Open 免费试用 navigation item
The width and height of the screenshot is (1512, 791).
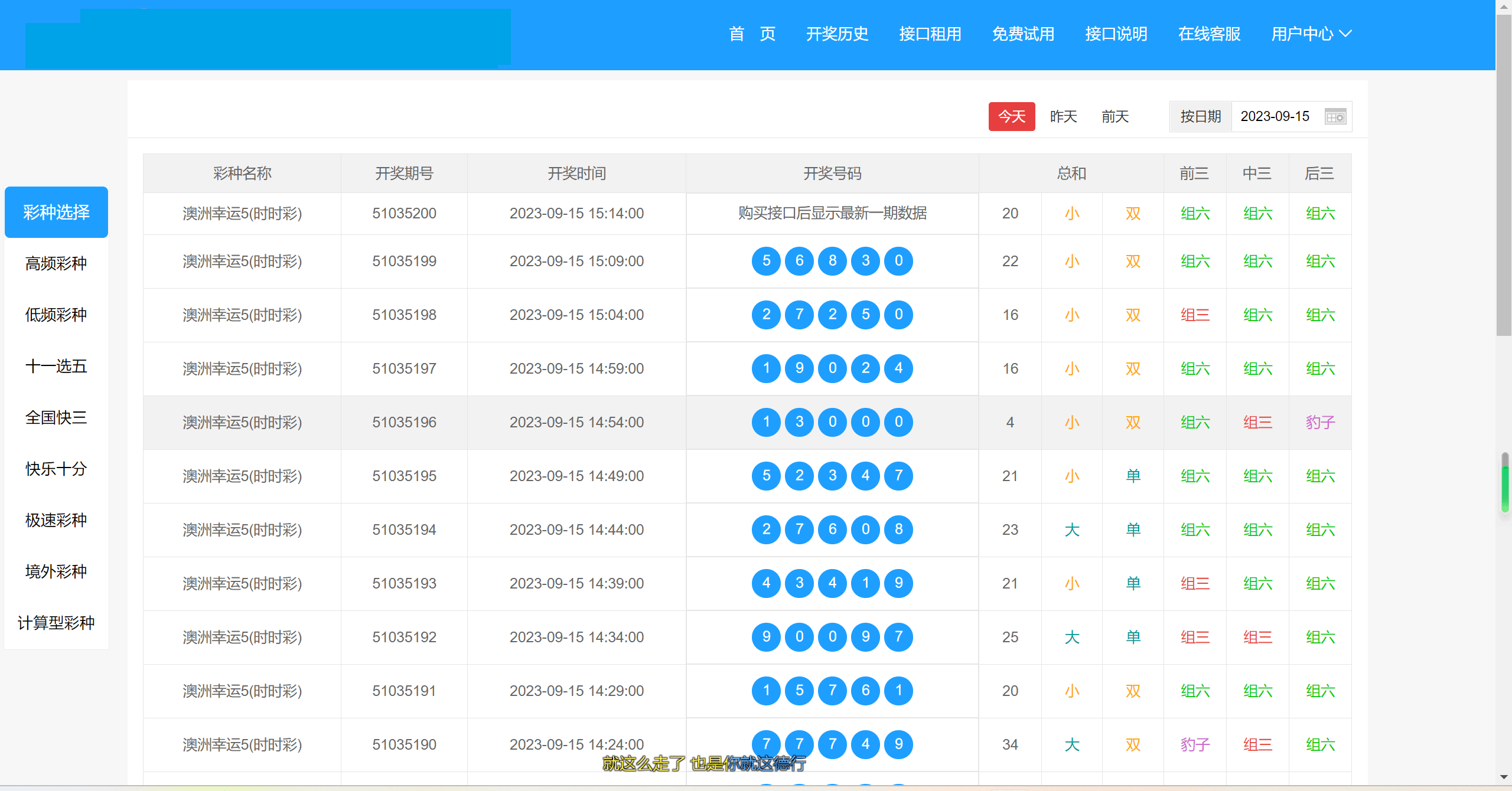1023,34
